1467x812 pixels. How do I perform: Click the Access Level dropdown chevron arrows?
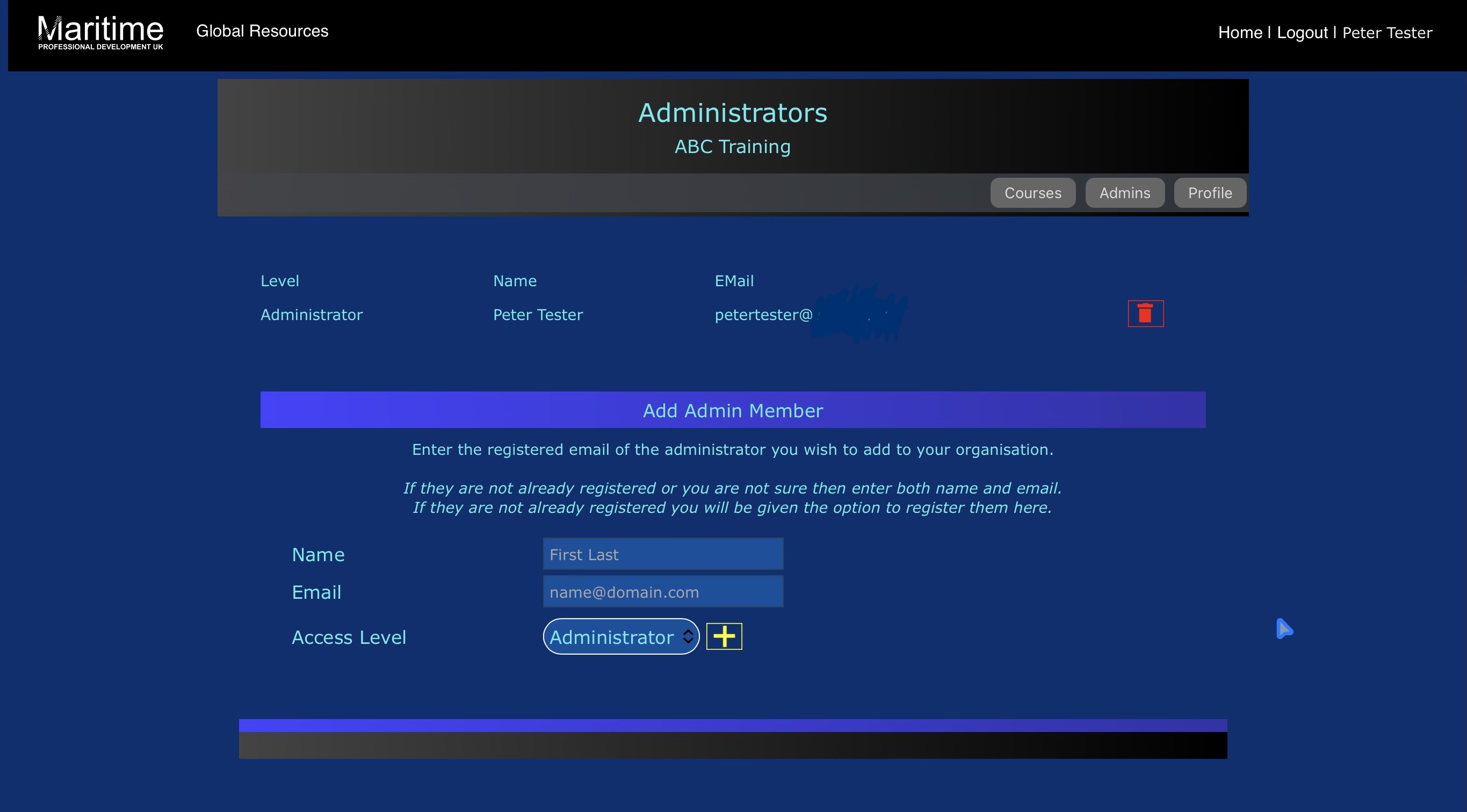click(688, 636)
